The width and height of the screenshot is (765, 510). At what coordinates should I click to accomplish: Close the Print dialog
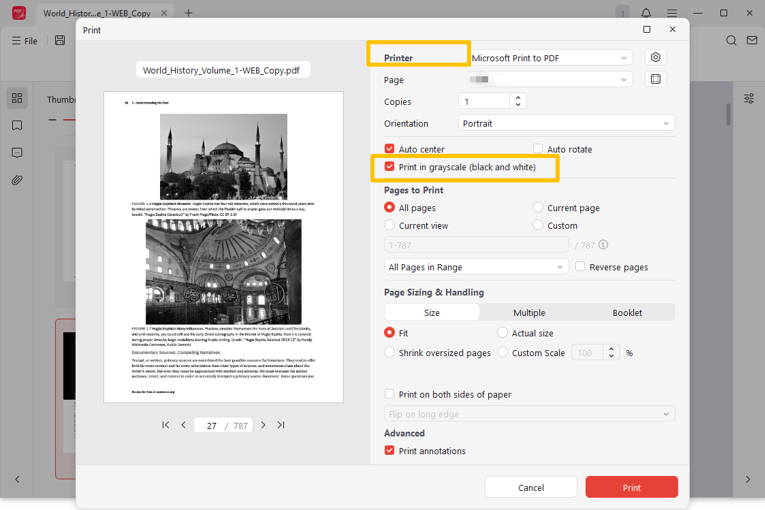tap(672, 29)
